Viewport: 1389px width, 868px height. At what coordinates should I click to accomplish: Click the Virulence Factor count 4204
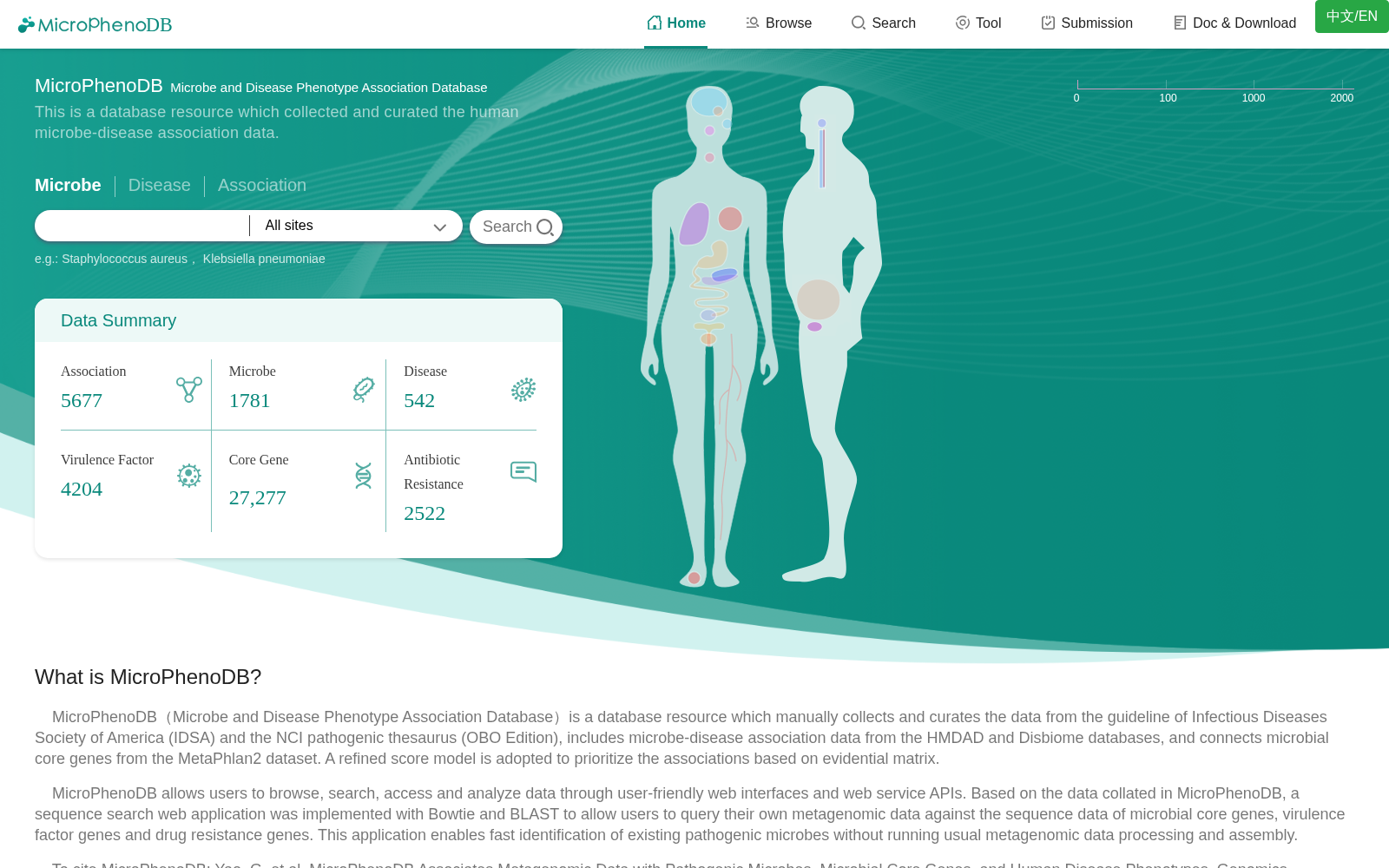tap(82, 489)
